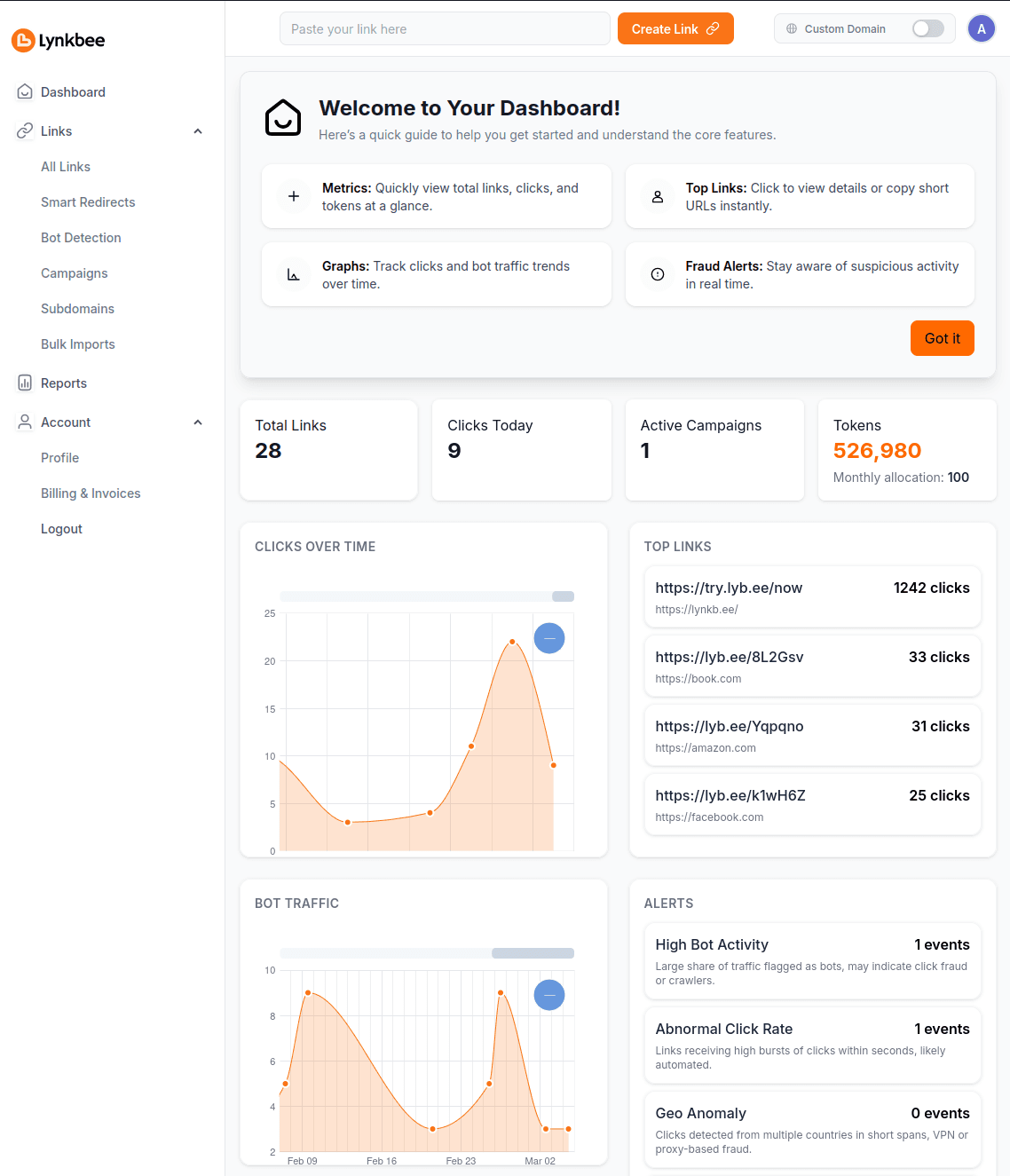The height and width of the screenshot is (1176, 1010).
Task: Click the plus icon beside Metrics tip
Action: pos(294,196)
